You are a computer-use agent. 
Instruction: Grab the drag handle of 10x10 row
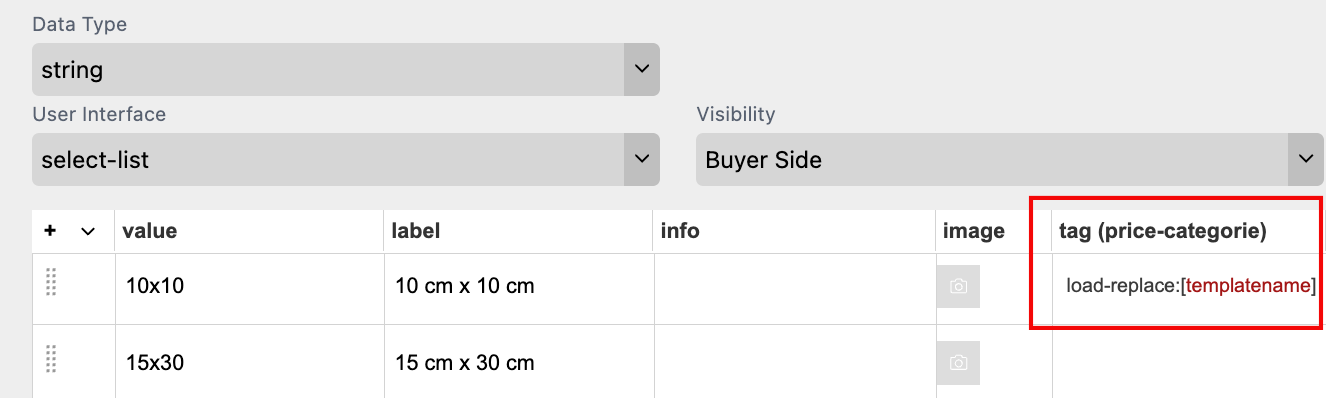[x=52, y=283]
